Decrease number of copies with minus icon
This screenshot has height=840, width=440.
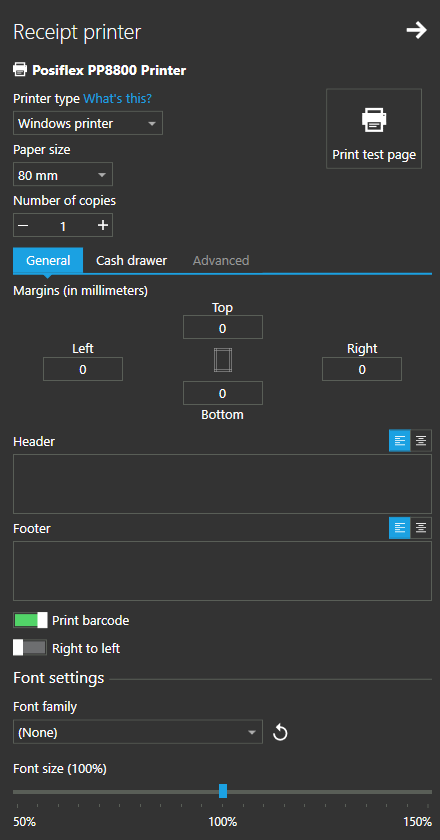coord(23,226)
